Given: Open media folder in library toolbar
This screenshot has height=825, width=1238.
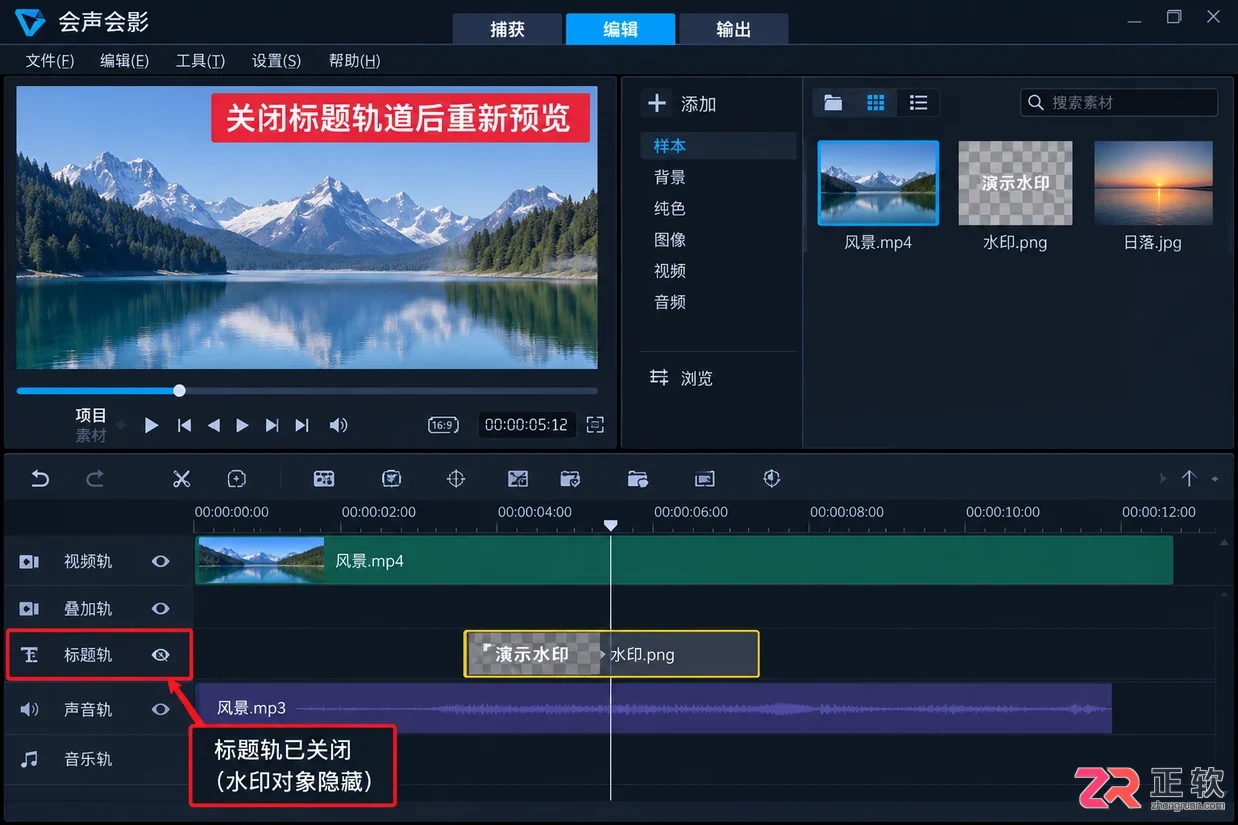Looking at the screenshot, I should (833, 103).
